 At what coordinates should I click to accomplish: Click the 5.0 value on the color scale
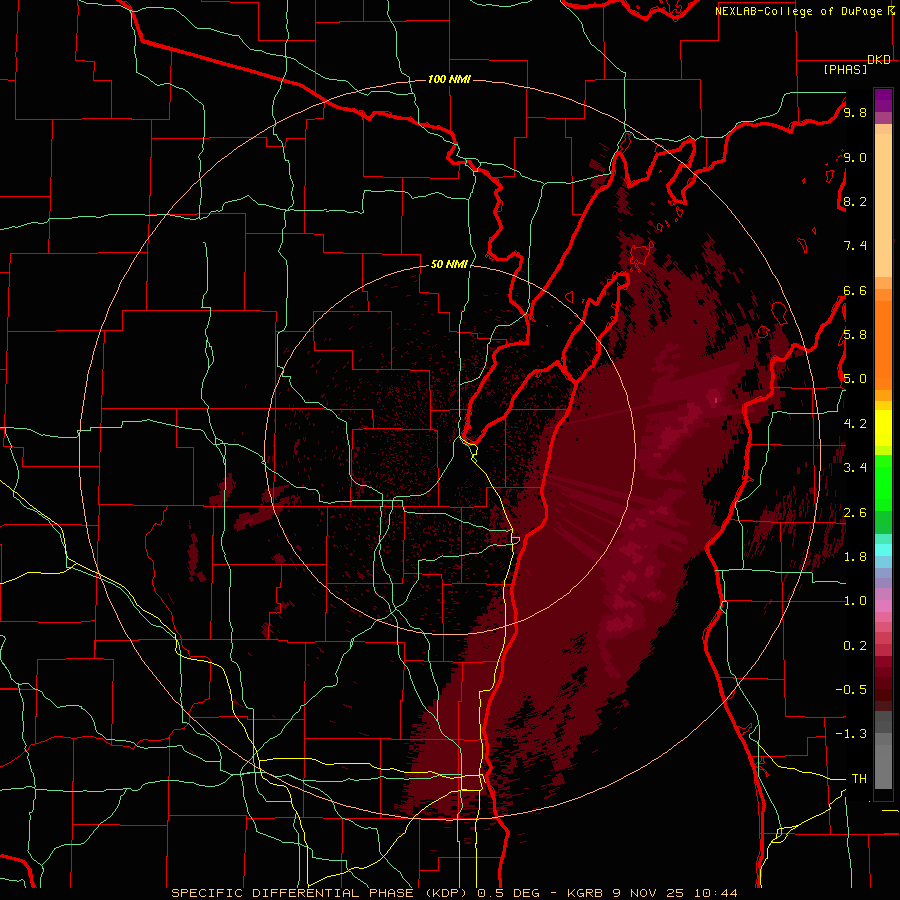(x=855, y=379)
